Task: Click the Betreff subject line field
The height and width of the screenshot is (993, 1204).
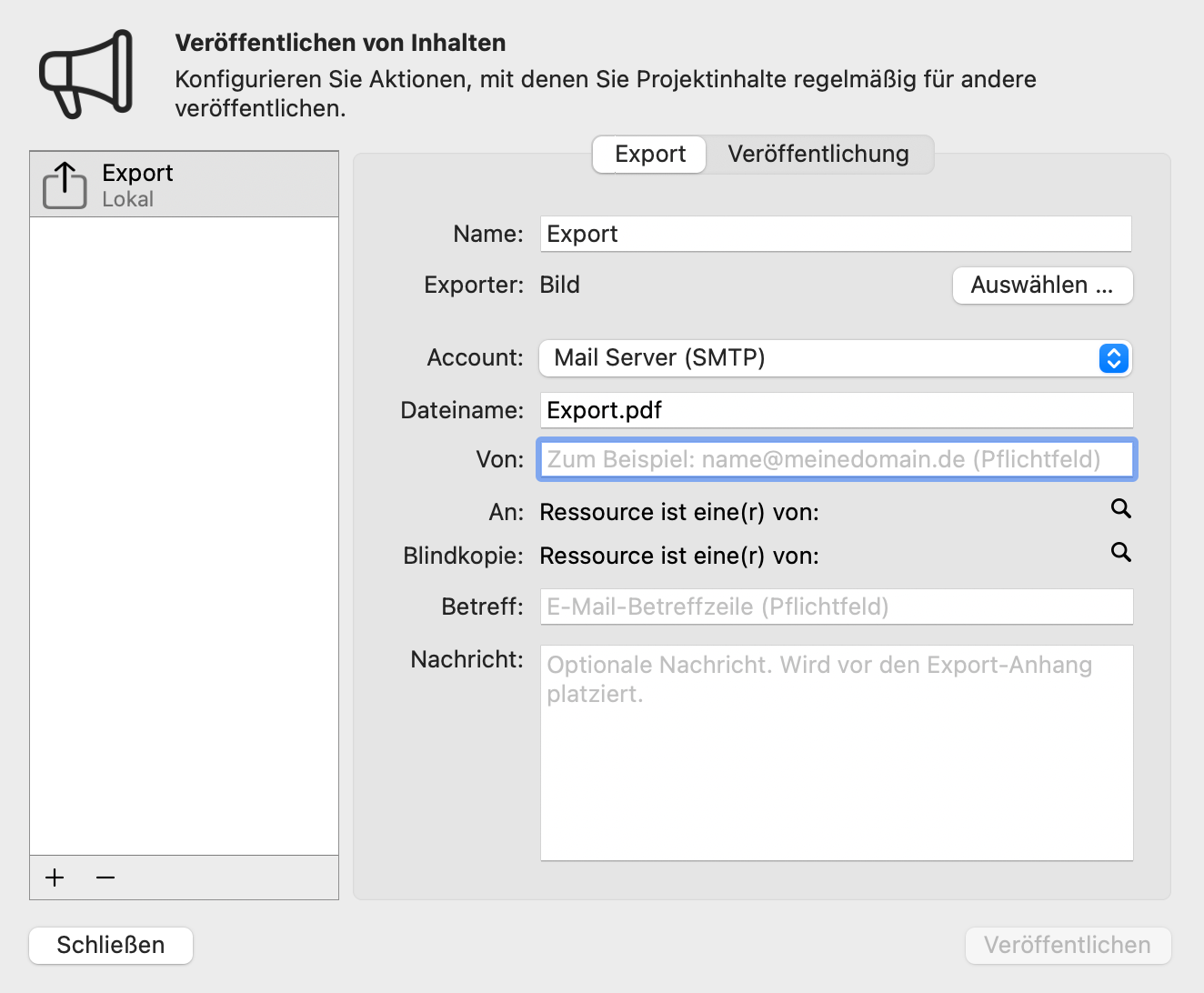Action: (835, 607)
